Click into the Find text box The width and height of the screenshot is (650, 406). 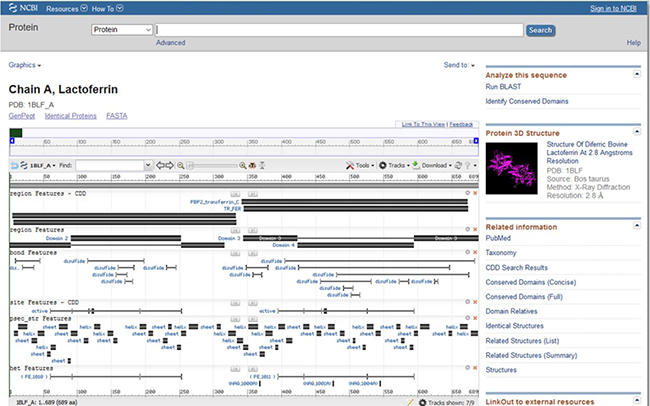110,165
